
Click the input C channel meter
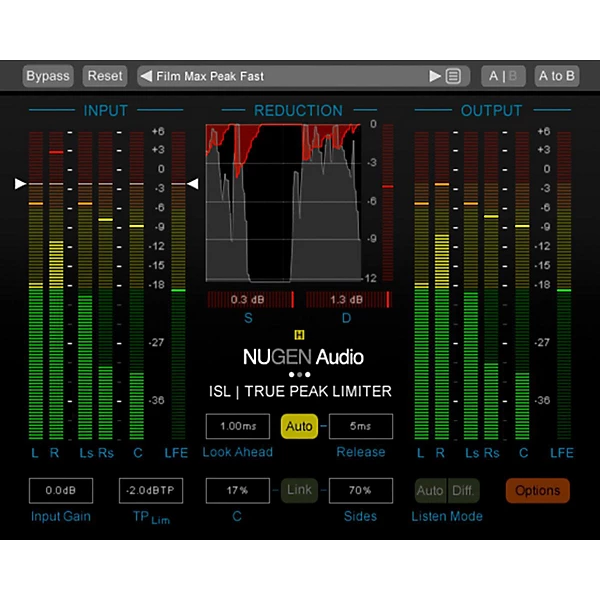(x=137, y=285)
